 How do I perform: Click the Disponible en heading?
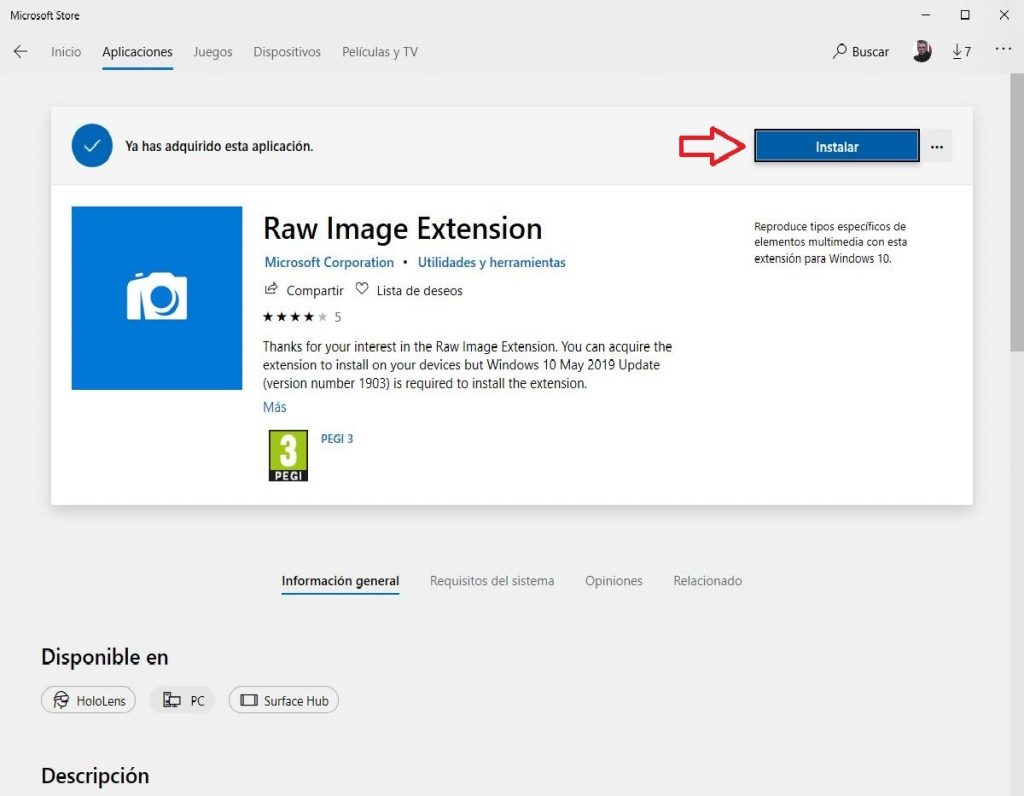pyautogui.click(x=104, y=657)
